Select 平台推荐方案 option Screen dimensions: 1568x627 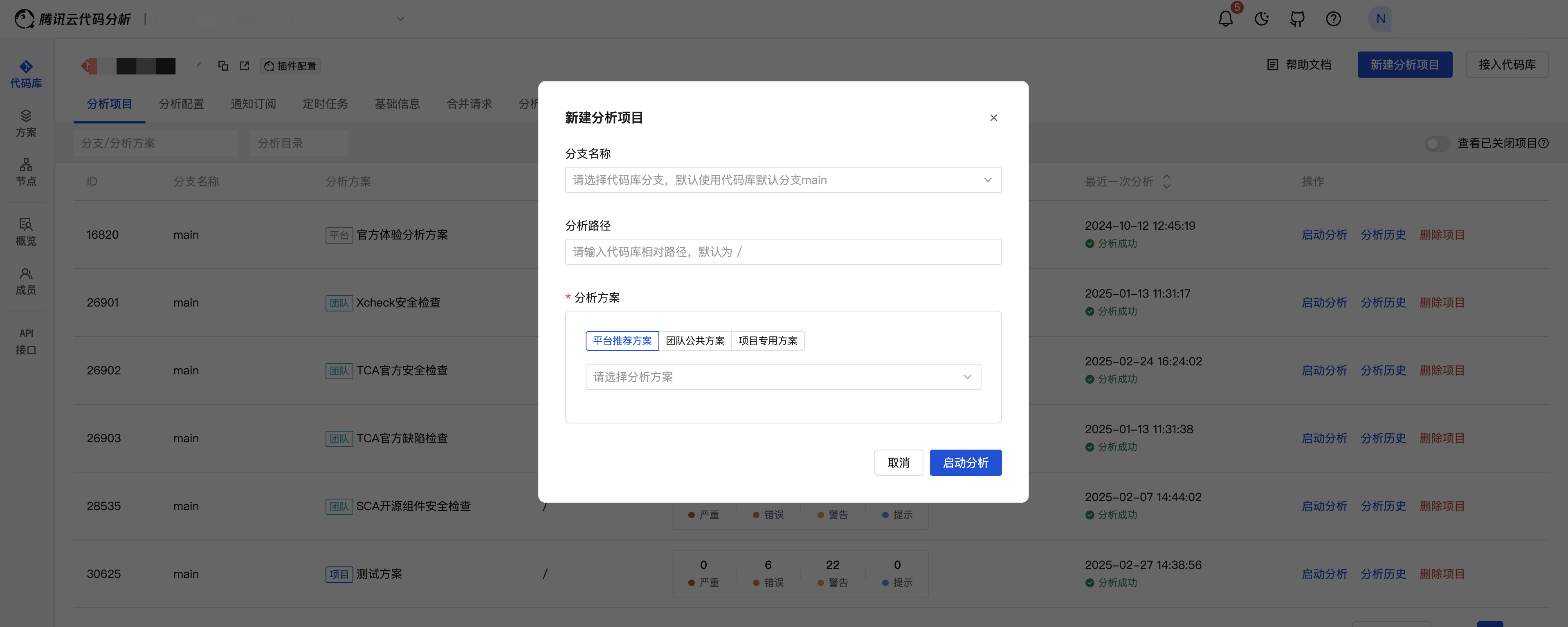622,340
